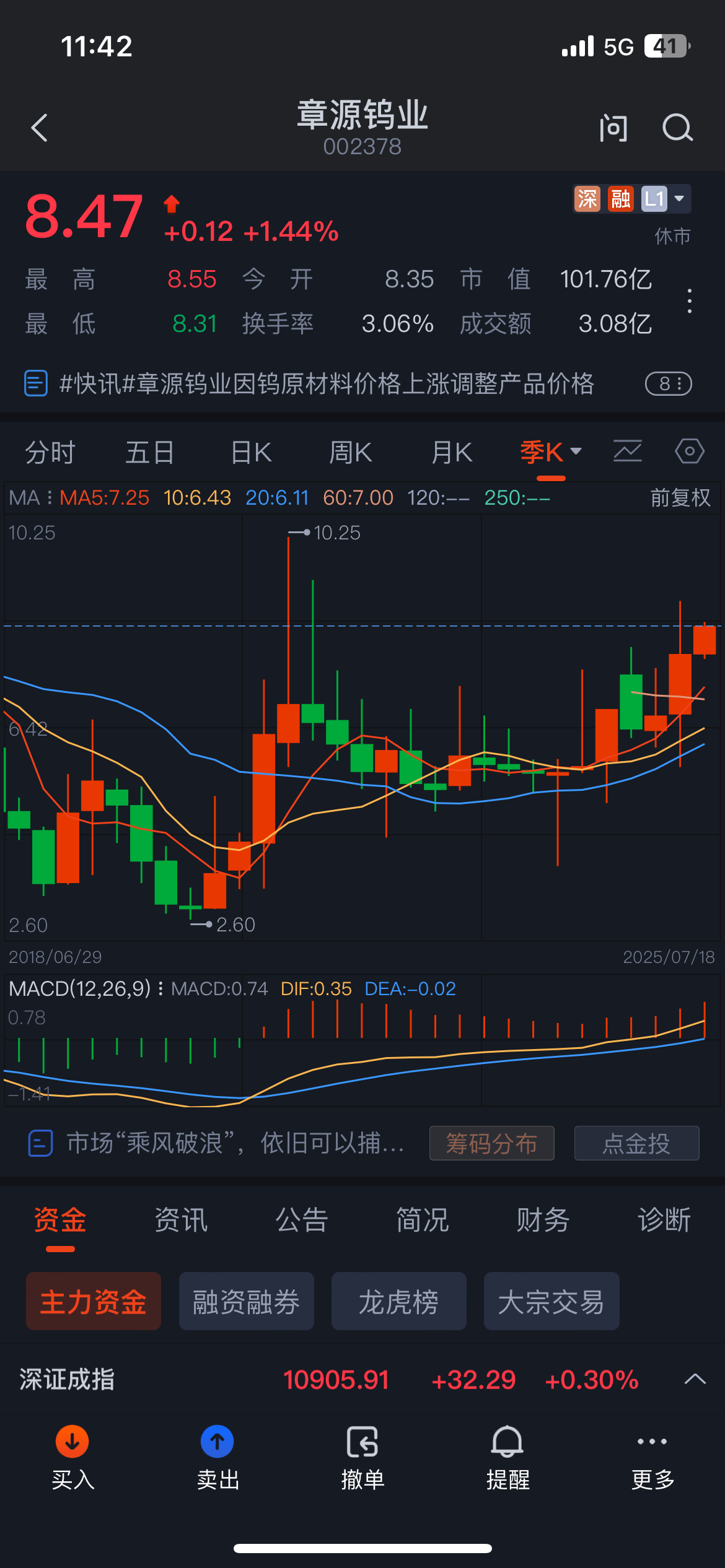This screenshot has width=725, height=1568.
Task: Switch to 分时 chart tab
Action: [50, 452]
